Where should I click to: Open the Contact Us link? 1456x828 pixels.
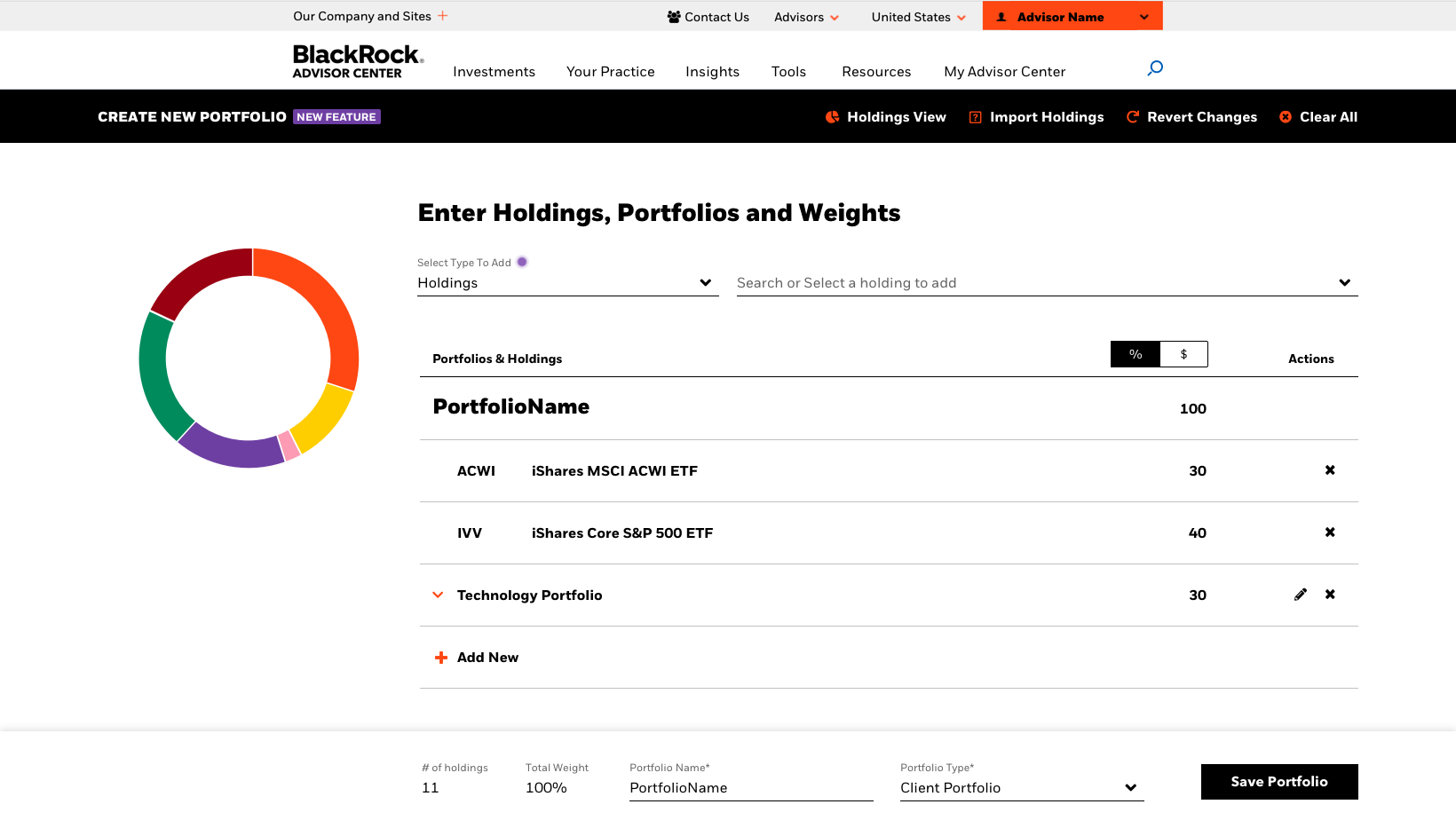(x=708, y=17)
